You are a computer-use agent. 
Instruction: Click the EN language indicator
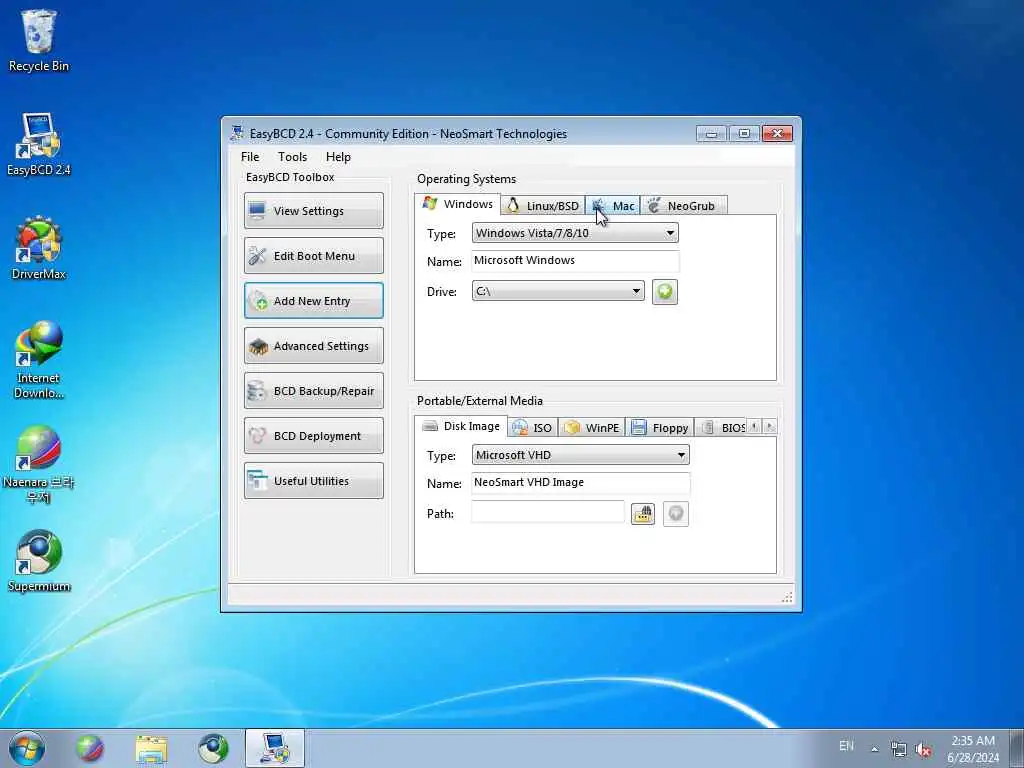(x=846, y=746)
